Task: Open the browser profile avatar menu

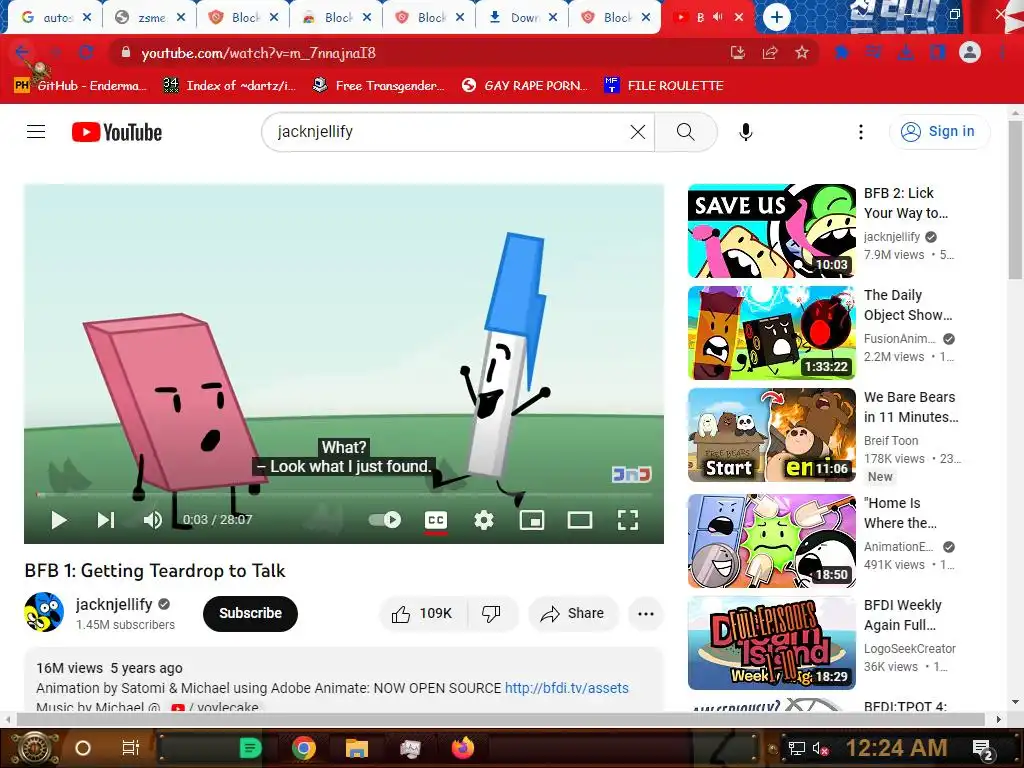Action: coord(970,52)
